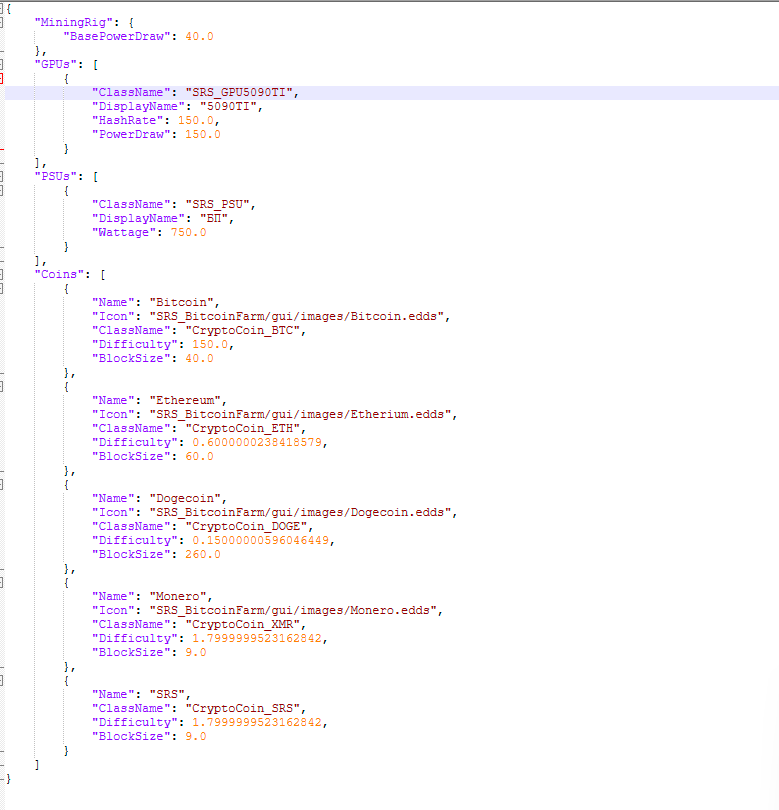The image size is (779, 810).
Task: Select Ethereum BlockSize value 60.0
Action: pos(199,456)
